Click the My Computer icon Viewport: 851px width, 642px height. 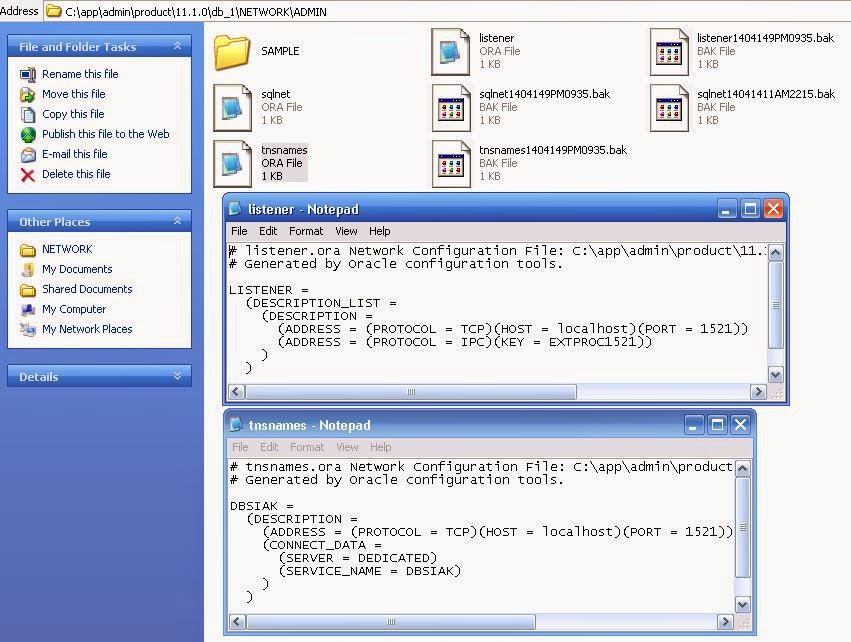coord(28,310)
